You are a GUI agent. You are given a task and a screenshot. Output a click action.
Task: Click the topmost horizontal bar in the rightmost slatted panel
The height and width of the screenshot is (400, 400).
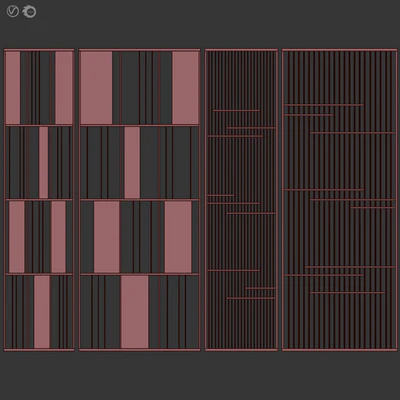tap(324, 105)
